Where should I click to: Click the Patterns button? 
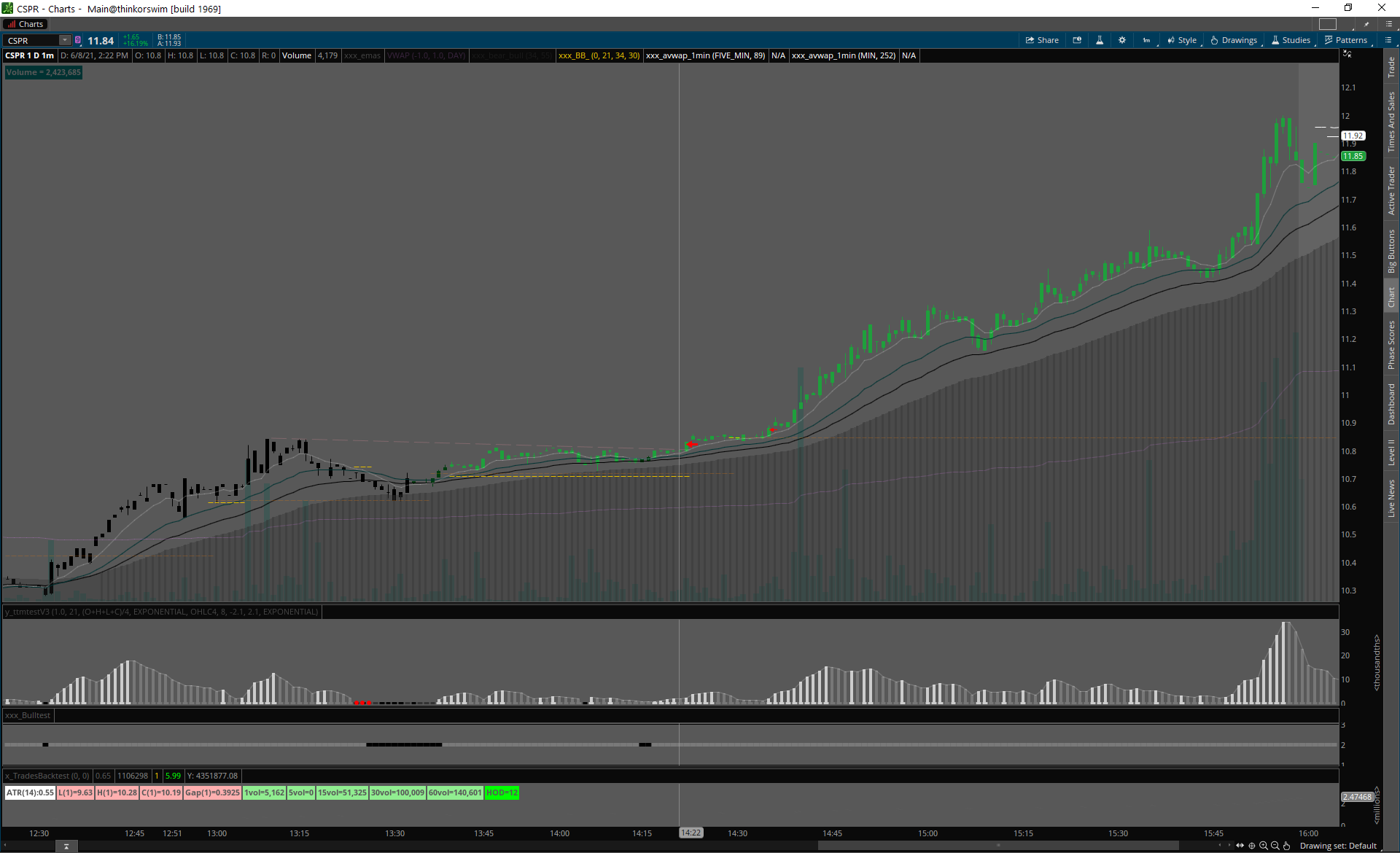point(1346,40)
